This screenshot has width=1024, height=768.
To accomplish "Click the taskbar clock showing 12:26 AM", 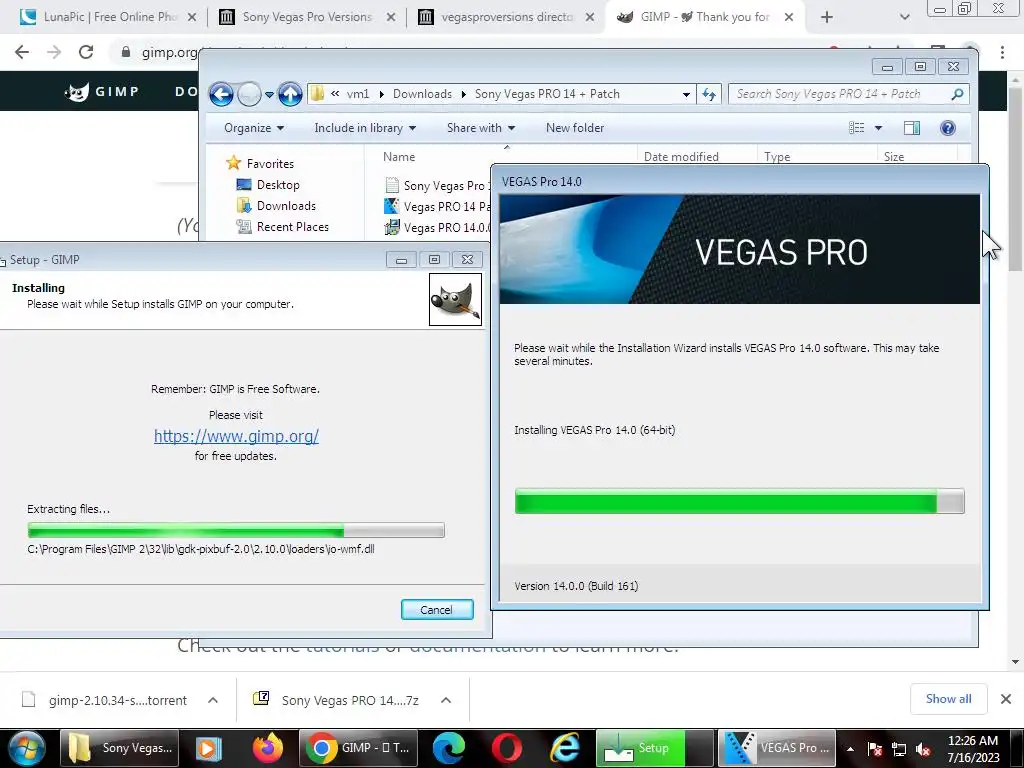I will [x=973, y=748].
